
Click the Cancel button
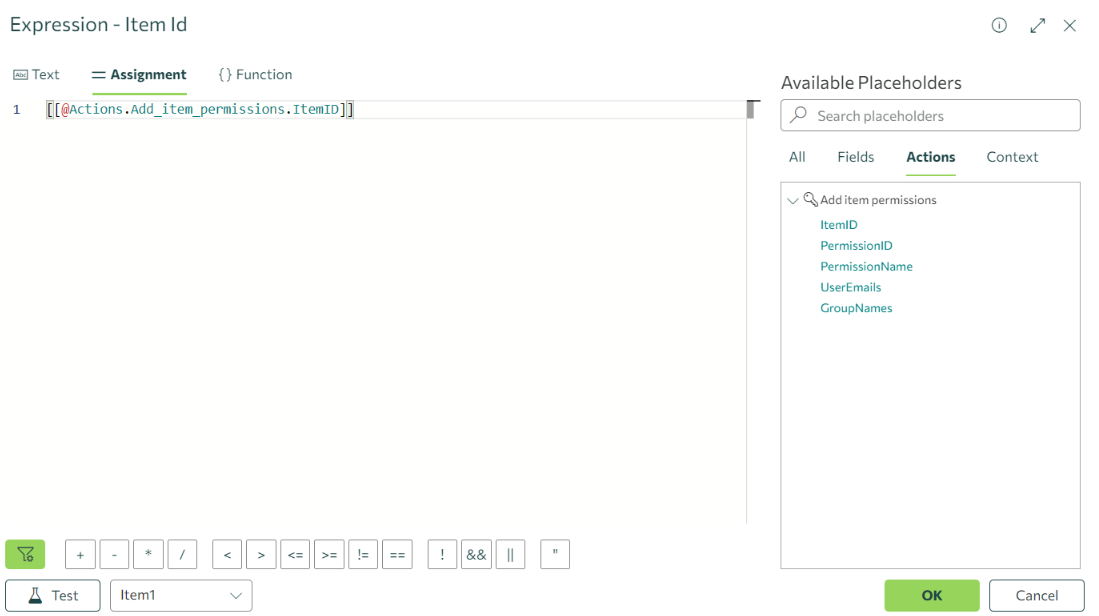[1037, 596]
